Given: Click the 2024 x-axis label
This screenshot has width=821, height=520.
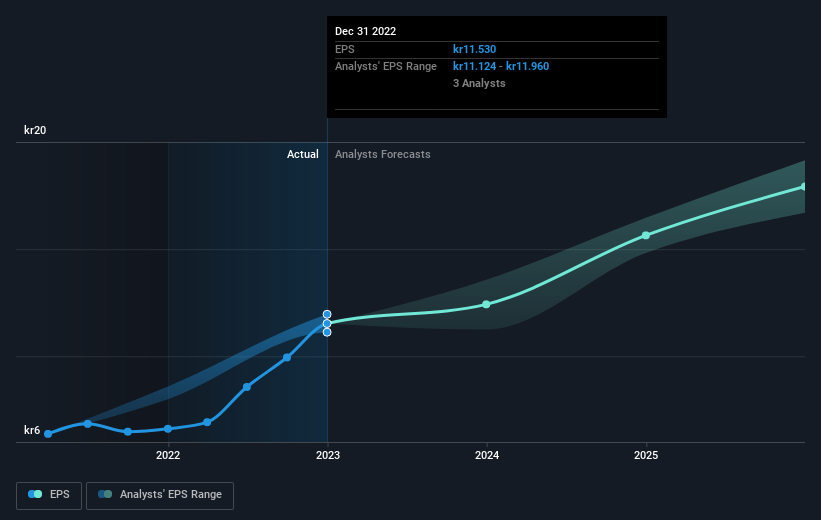Looking at the screenshot, I should pyautogui.click(x=487, y=456).
